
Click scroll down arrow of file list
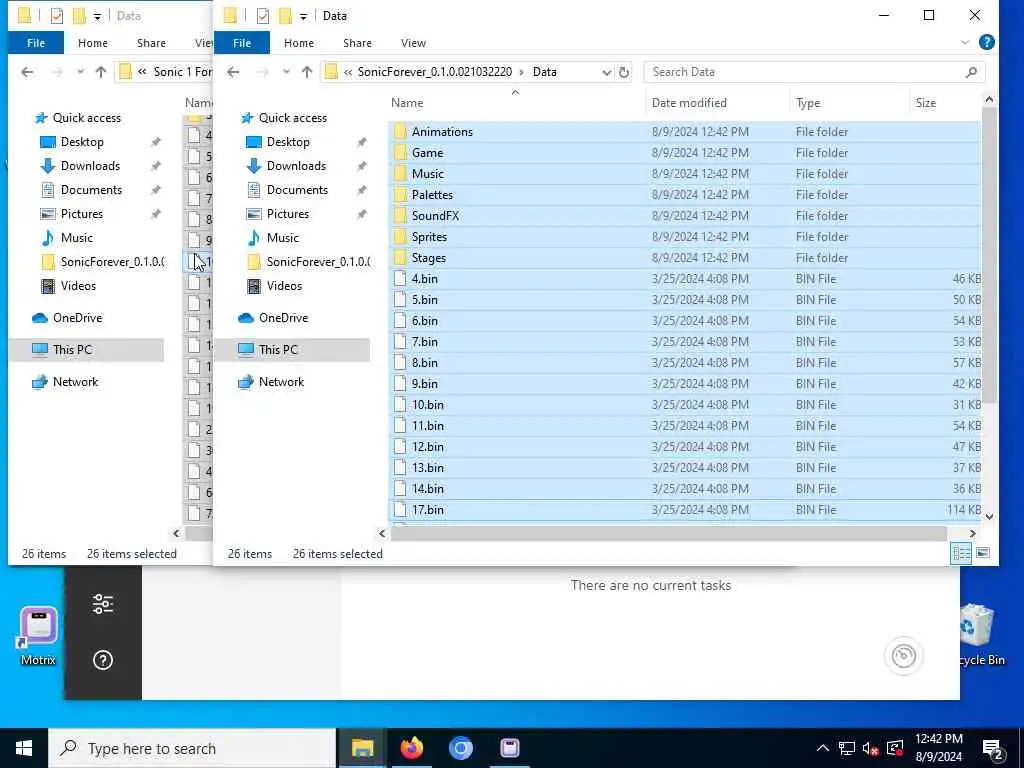click(x=989, y=517)
